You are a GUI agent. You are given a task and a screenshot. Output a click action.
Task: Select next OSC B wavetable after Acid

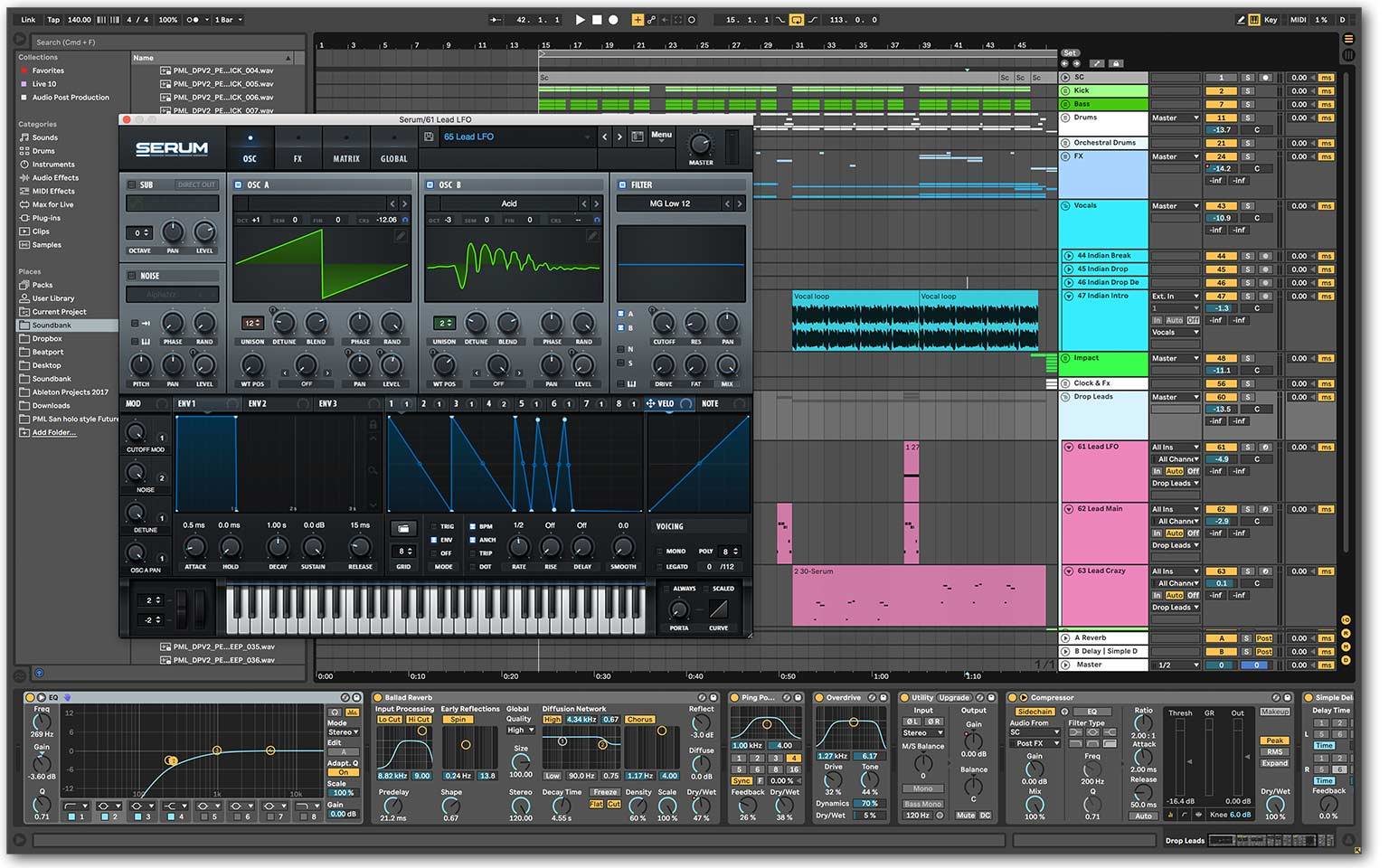[x=596, y=203]
